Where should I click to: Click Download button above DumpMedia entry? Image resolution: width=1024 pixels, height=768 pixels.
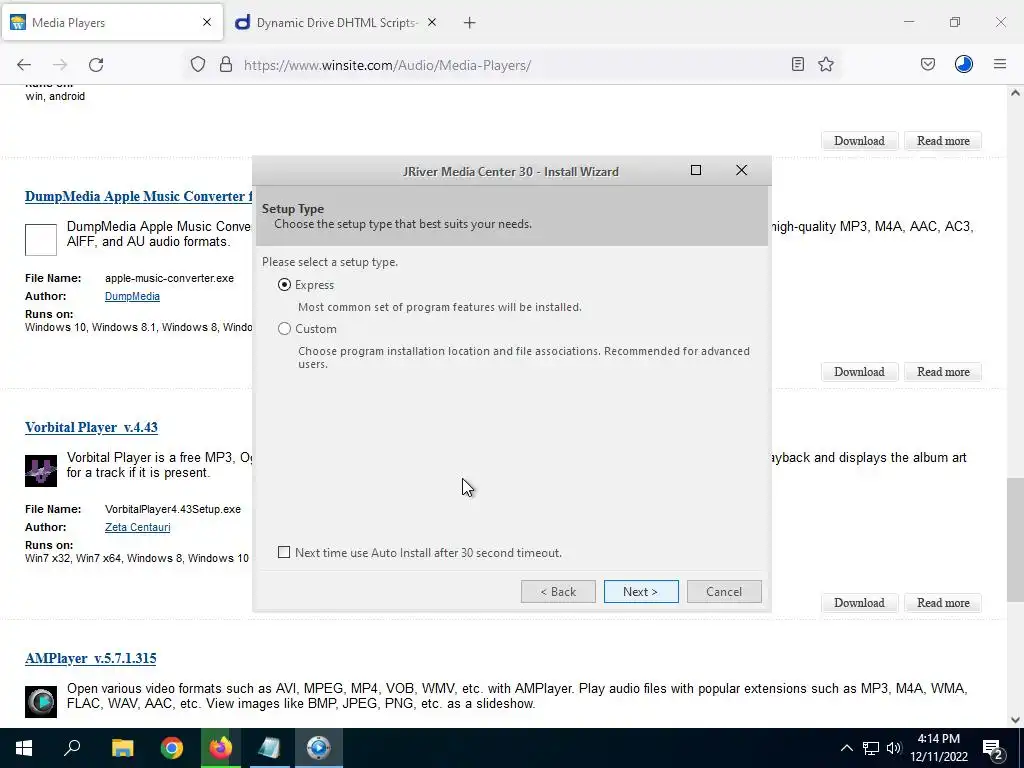tap(859, 141)
